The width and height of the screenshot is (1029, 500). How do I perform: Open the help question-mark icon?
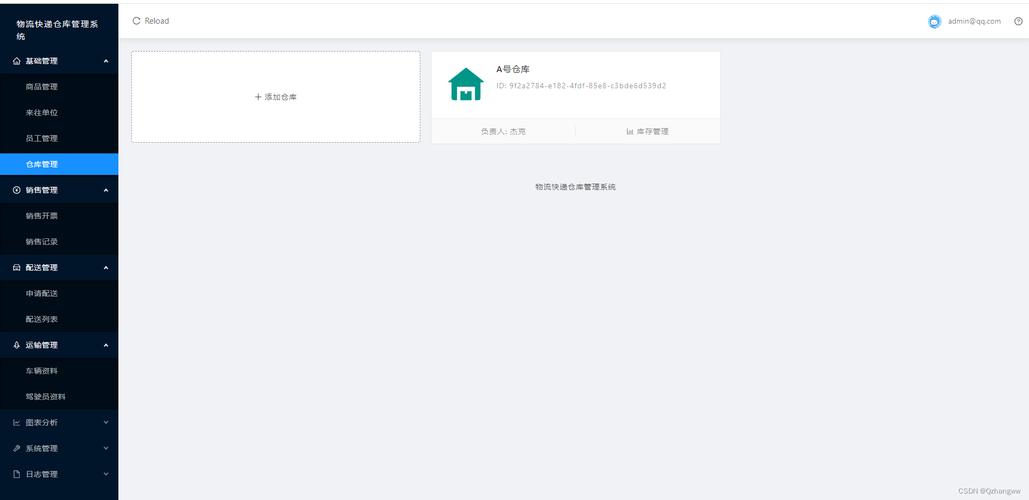(1018, 21)
